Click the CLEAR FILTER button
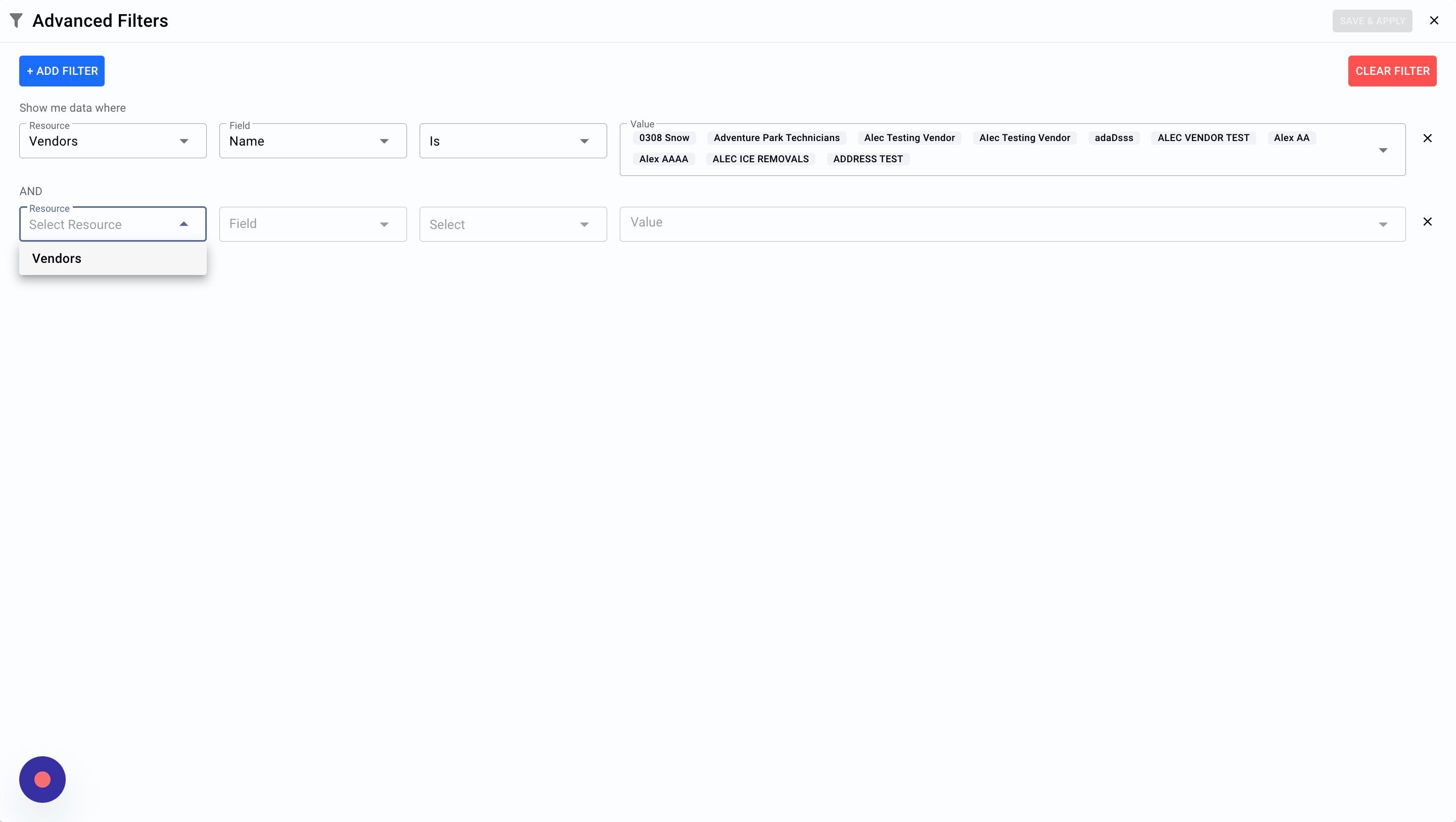This screenshot has height=822, width=1456. [x=1392, y=71]
